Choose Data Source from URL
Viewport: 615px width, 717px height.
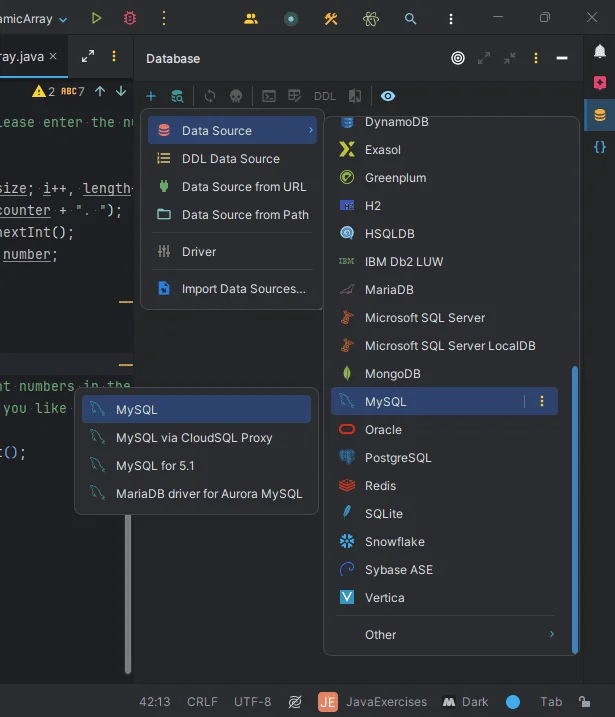coord(232,187)
